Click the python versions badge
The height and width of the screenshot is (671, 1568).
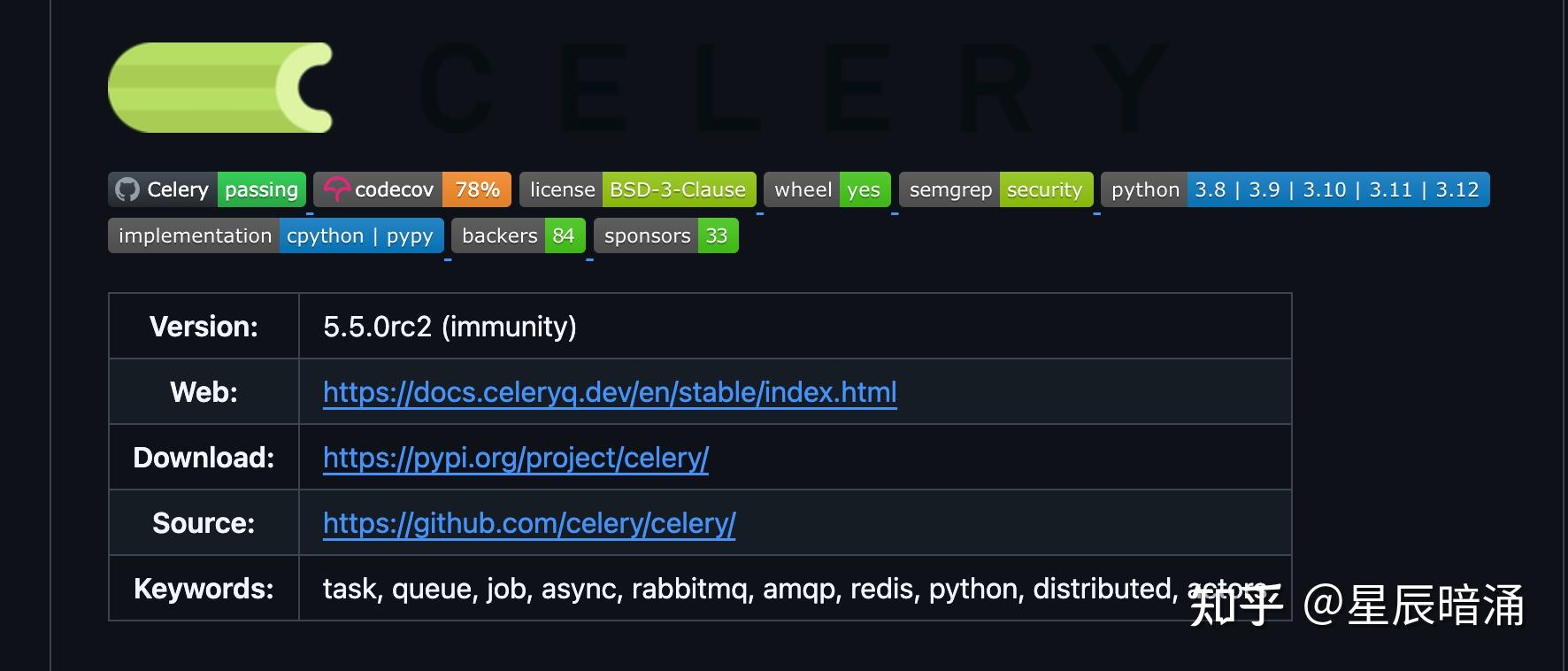pos(1295,189)
